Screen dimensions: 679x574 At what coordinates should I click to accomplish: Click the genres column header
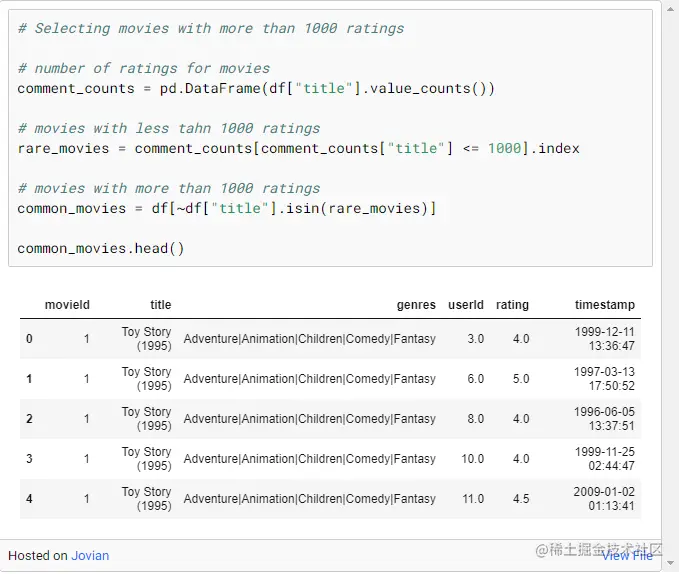click(416, 305)
